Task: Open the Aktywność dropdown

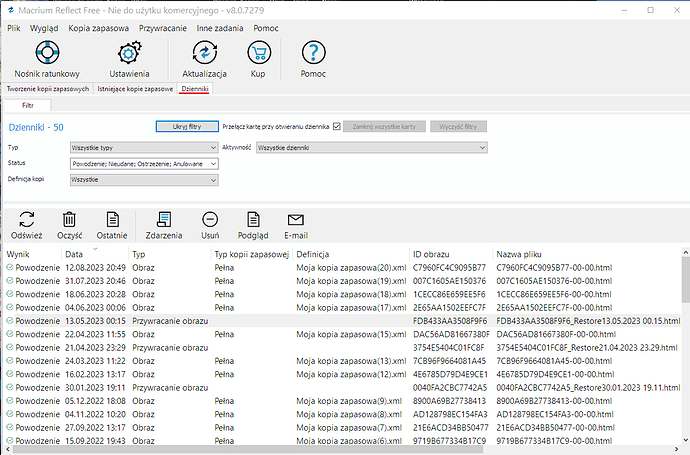Action: coord(372,147)
